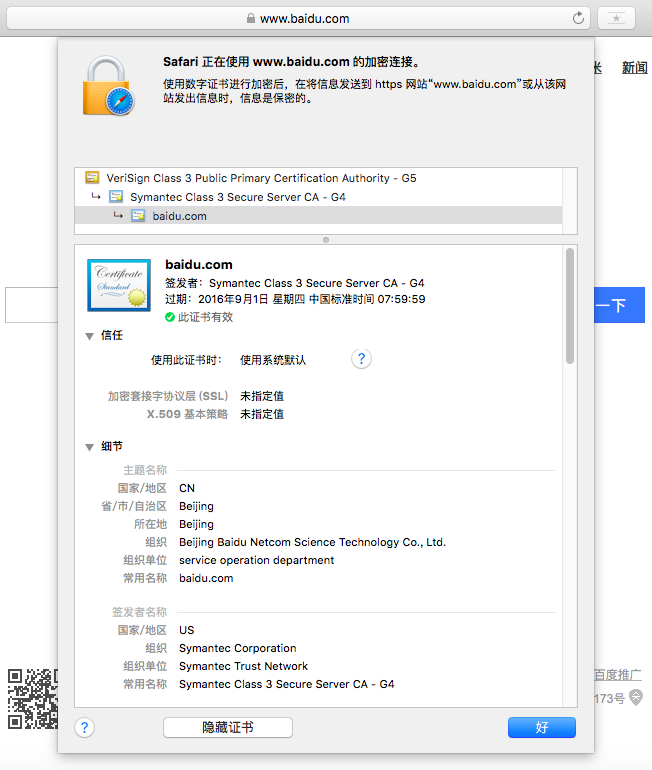Click subject country value CN

[x=187, y=488]
